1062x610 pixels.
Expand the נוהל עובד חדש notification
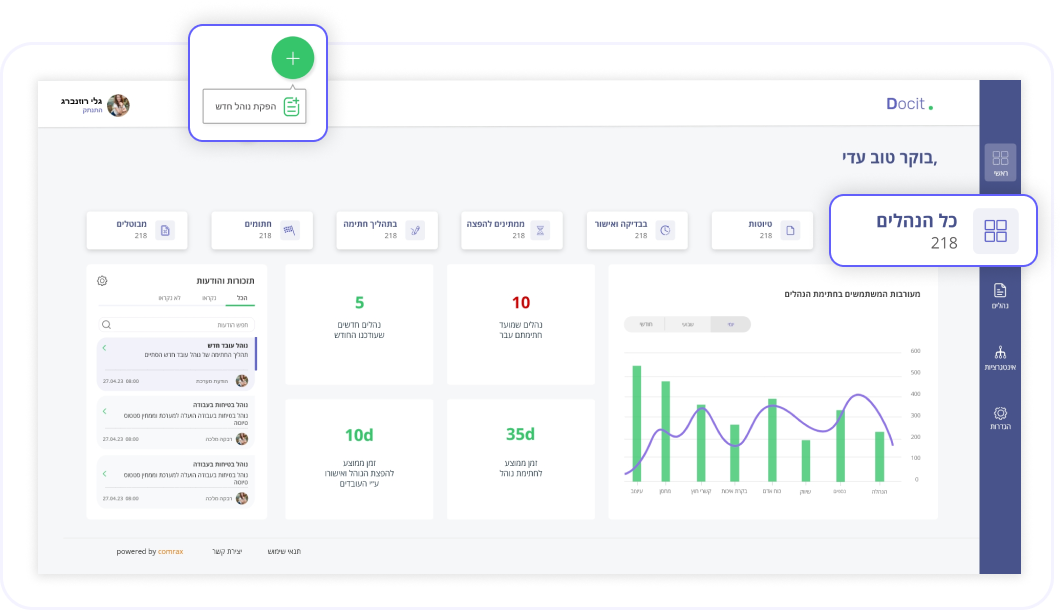(x=105, y=347)
